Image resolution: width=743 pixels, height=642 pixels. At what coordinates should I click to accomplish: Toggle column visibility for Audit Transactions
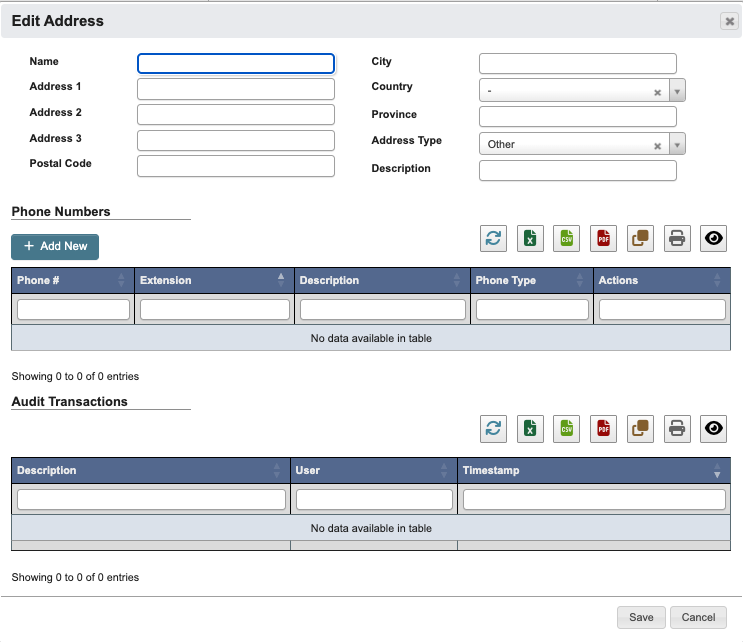(714, 429)
